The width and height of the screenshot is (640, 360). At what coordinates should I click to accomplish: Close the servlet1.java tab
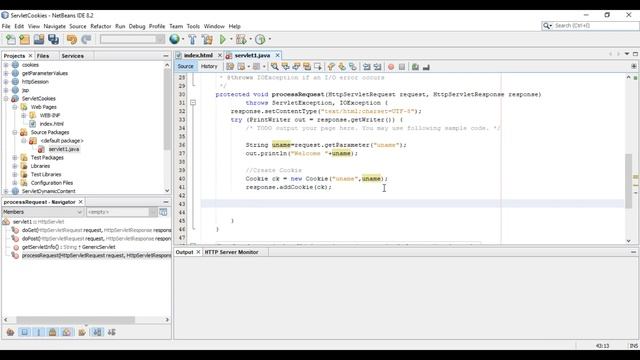[278, 55]
